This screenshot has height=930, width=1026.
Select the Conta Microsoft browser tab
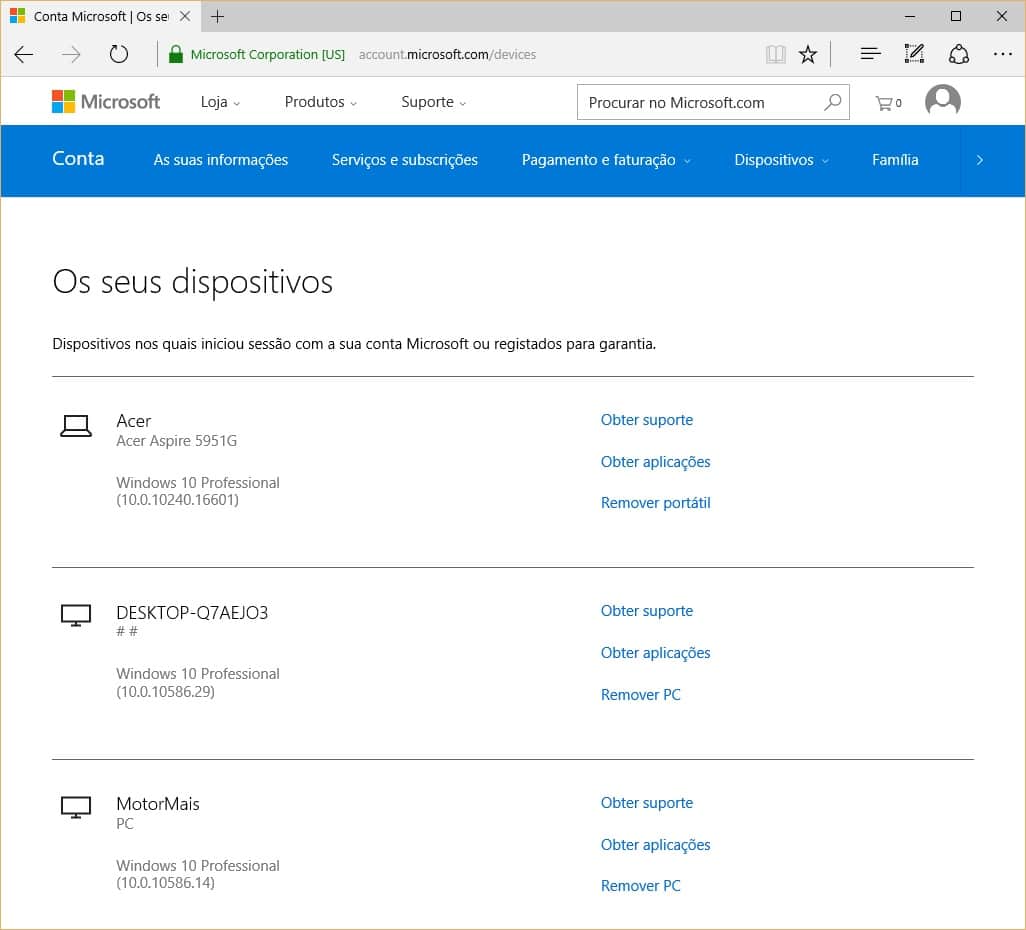point(101,16)
